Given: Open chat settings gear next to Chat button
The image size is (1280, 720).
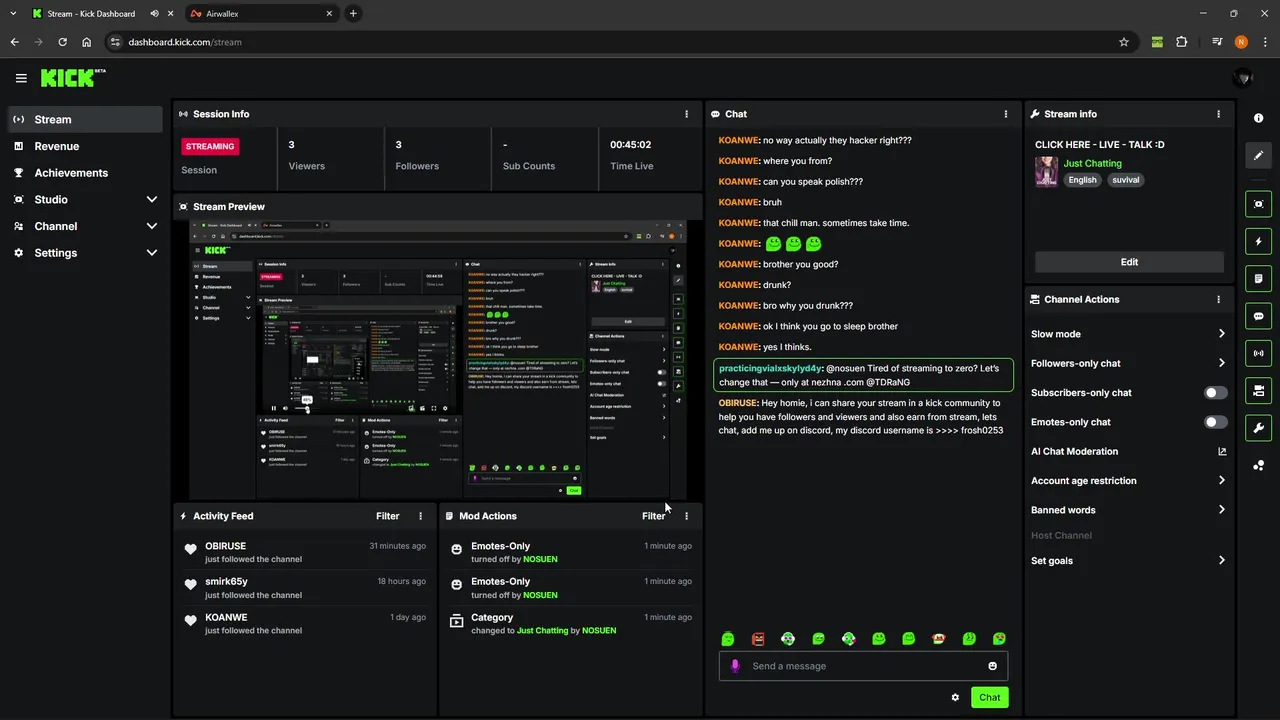Looking at the screenshot, I should [x=955, y=697].
